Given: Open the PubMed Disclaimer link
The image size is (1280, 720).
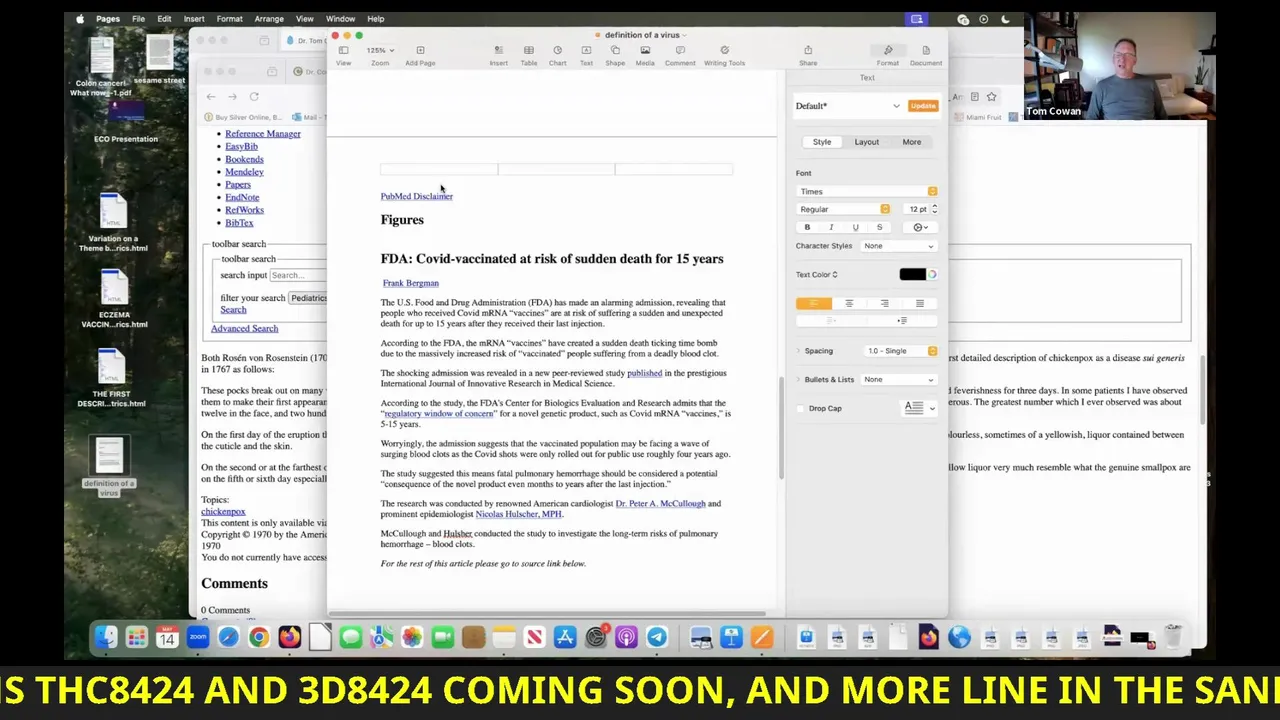Looking at the screenshot, I should pyautogui.click(x=416, y=196).
